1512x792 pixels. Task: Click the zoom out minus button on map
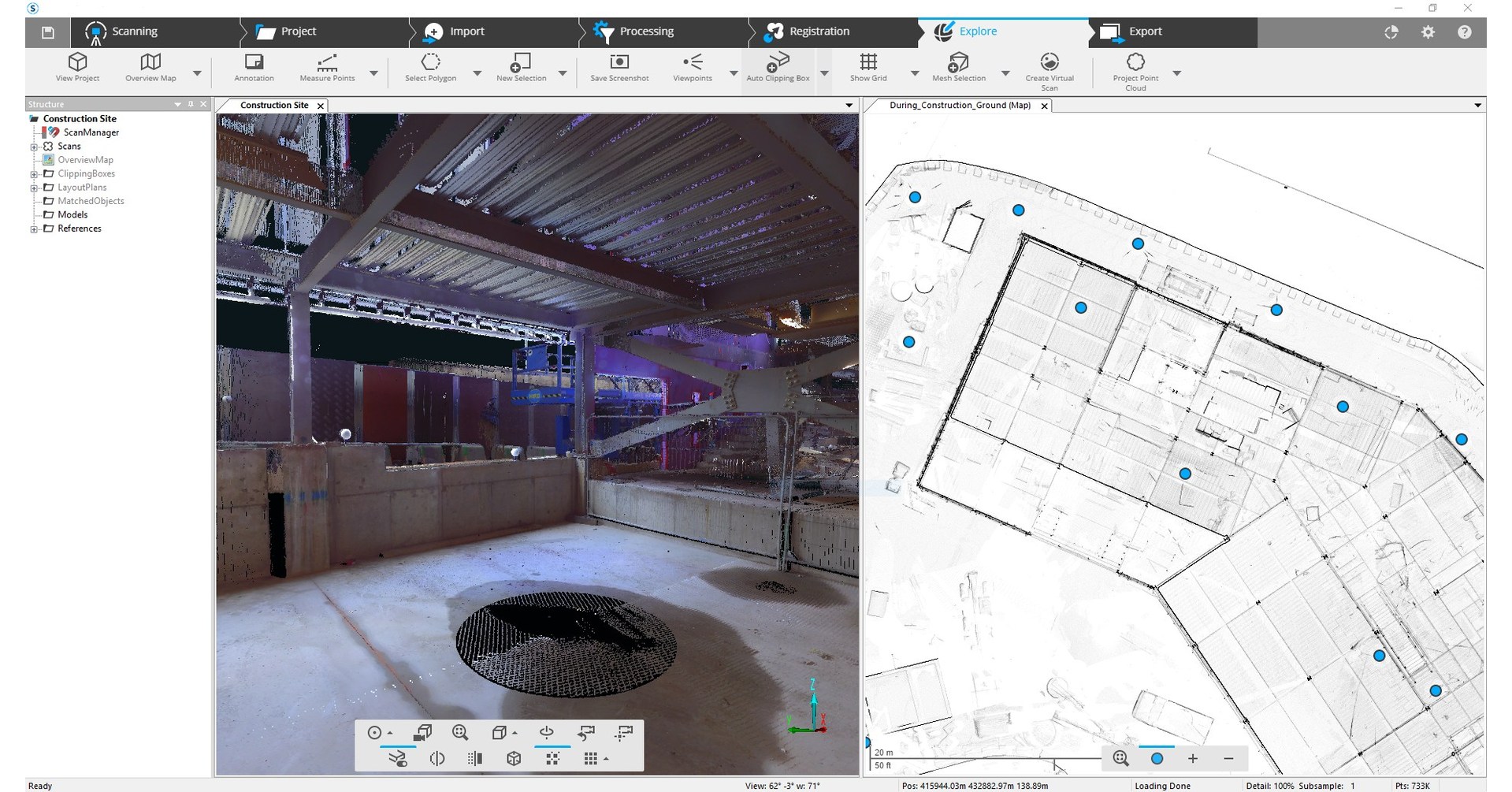[x=1228, y=758]
